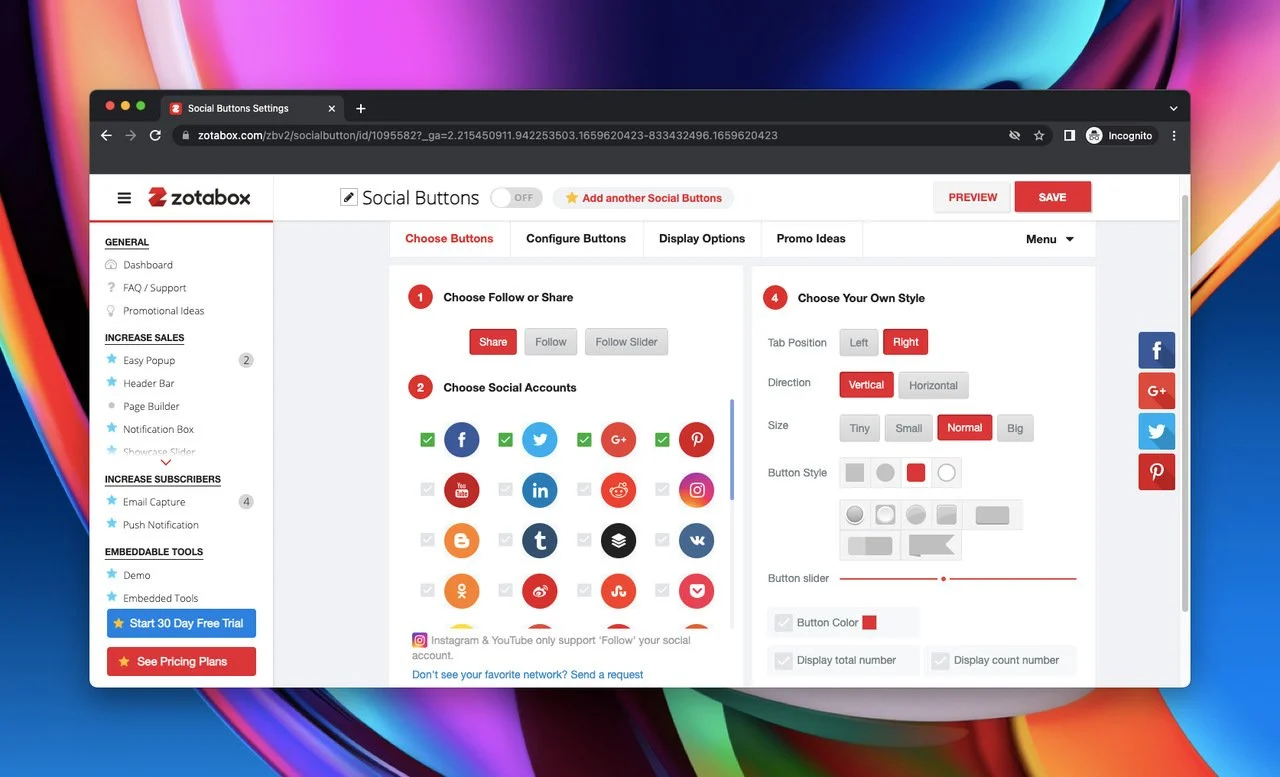Select the Blogger social account icon
Viewport: 1280px width, 777px height.
pos(462,540)
